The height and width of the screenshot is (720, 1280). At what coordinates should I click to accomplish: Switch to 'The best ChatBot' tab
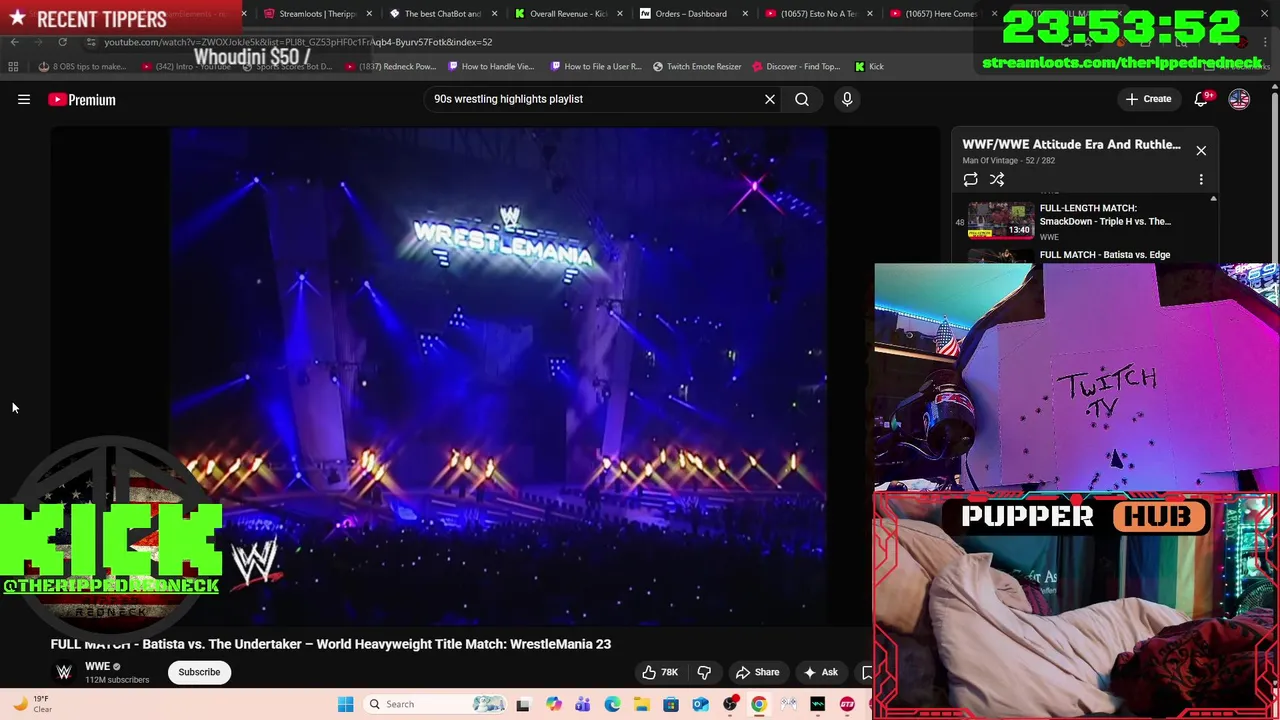tap(442, 14)
